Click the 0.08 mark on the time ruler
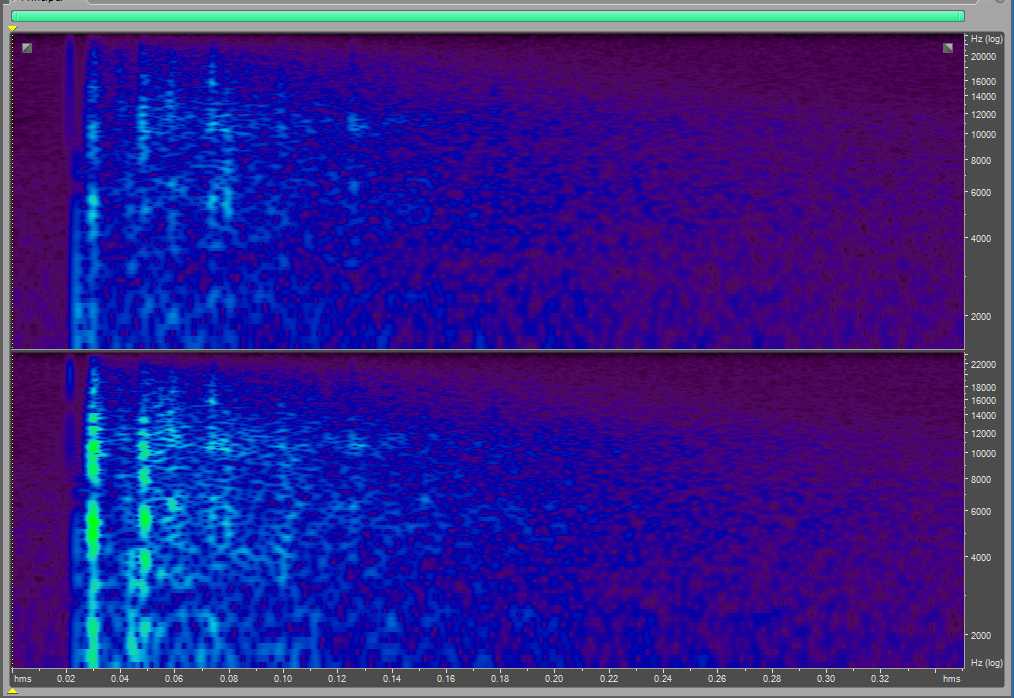 coord(228,679)
